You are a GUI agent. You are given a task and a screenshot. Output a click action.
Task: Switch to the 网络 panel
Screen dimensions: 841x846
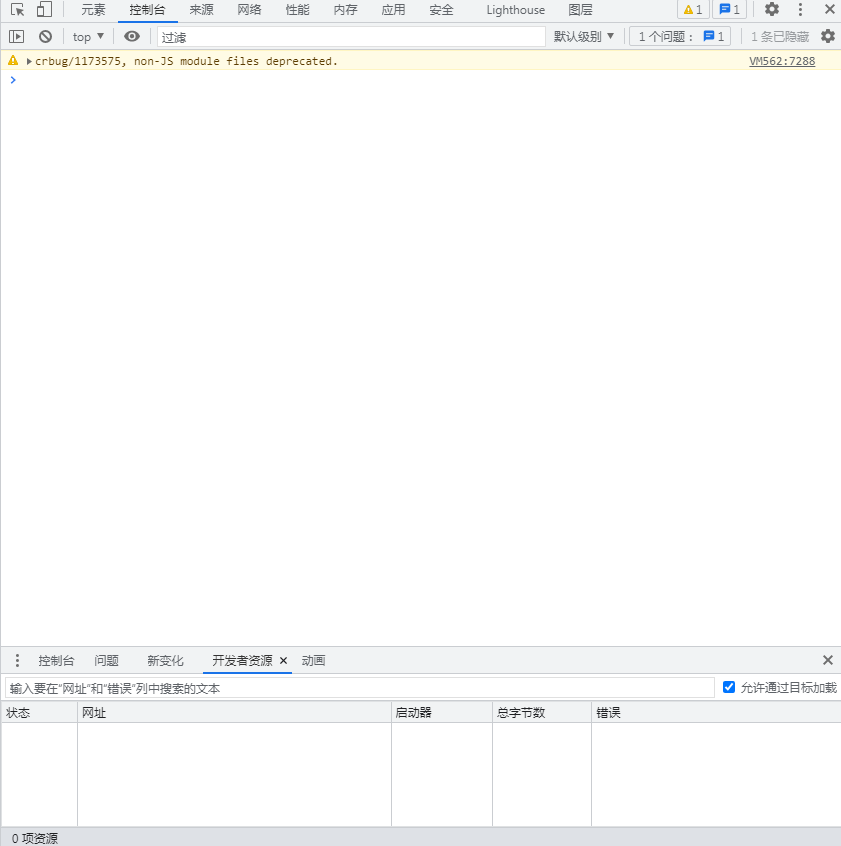coord(248,9)
